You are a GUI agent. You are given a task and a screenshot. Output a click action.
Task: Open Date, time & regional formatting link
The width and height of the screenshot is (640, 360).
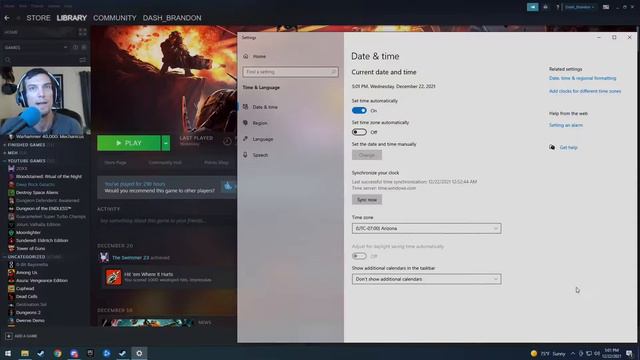582,78
